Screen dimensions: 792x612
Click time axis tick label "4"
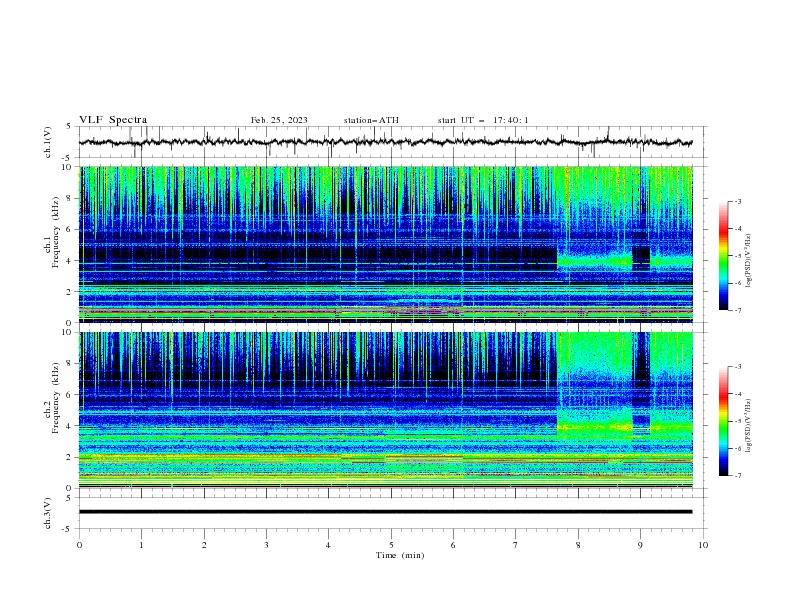328,545
